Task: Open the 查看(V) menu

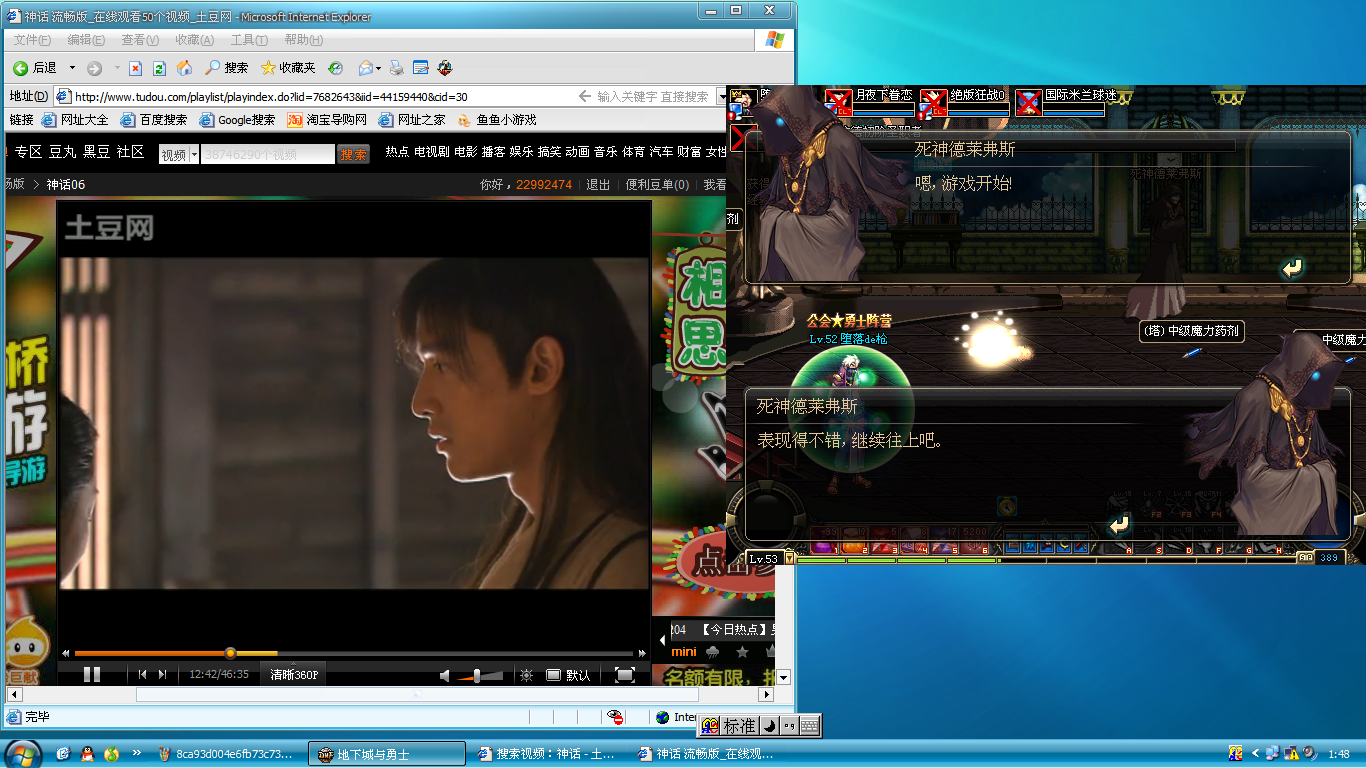Action: click(x=140, y=40)
